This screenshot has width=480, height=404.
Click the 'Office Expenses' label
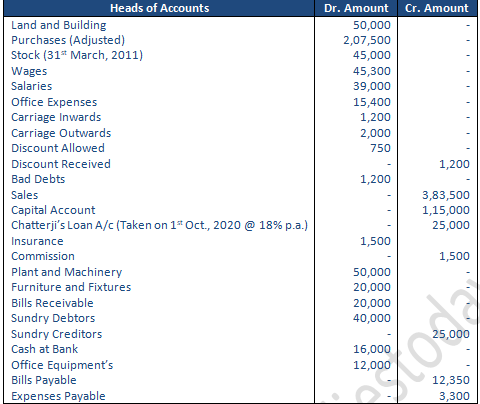[54, 102]
